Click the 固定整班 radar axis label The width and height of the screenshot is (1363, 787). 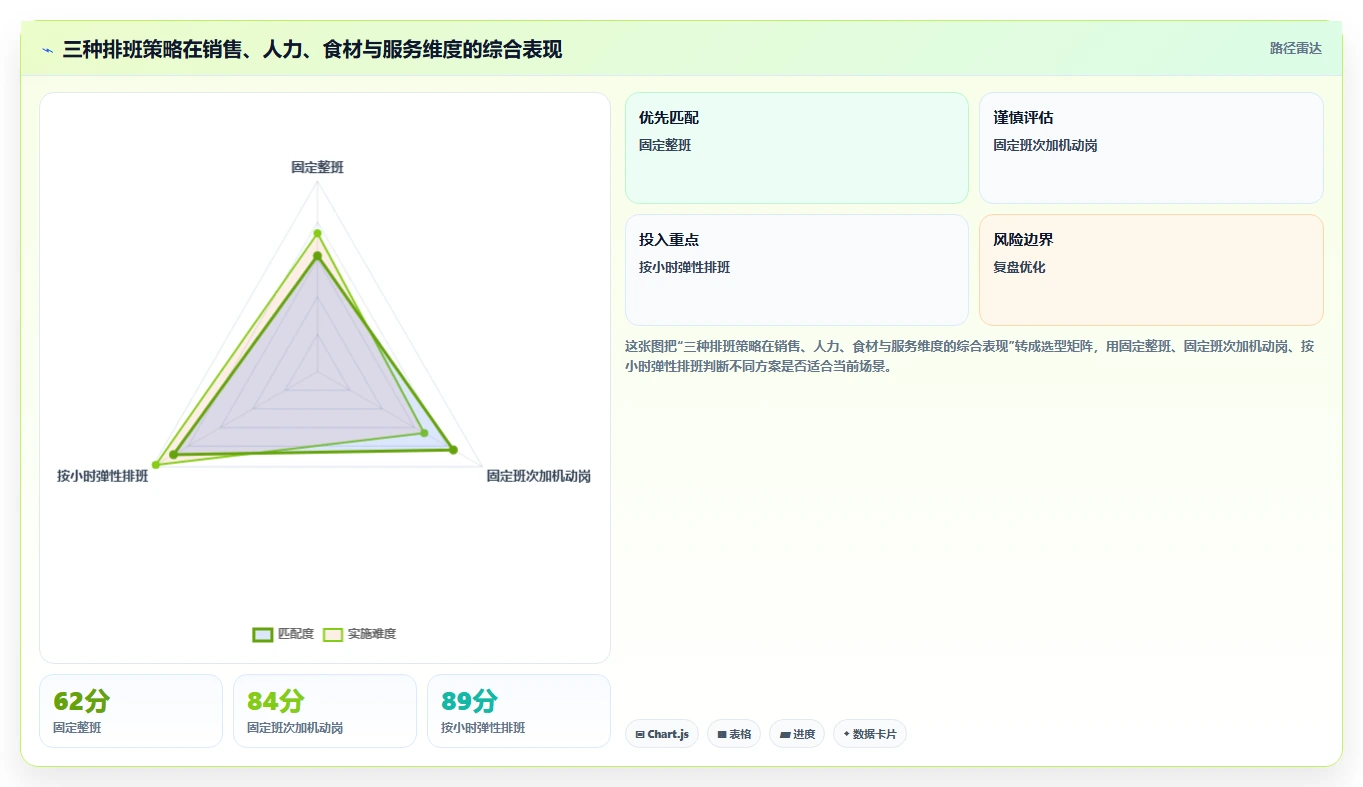[317, 167]
